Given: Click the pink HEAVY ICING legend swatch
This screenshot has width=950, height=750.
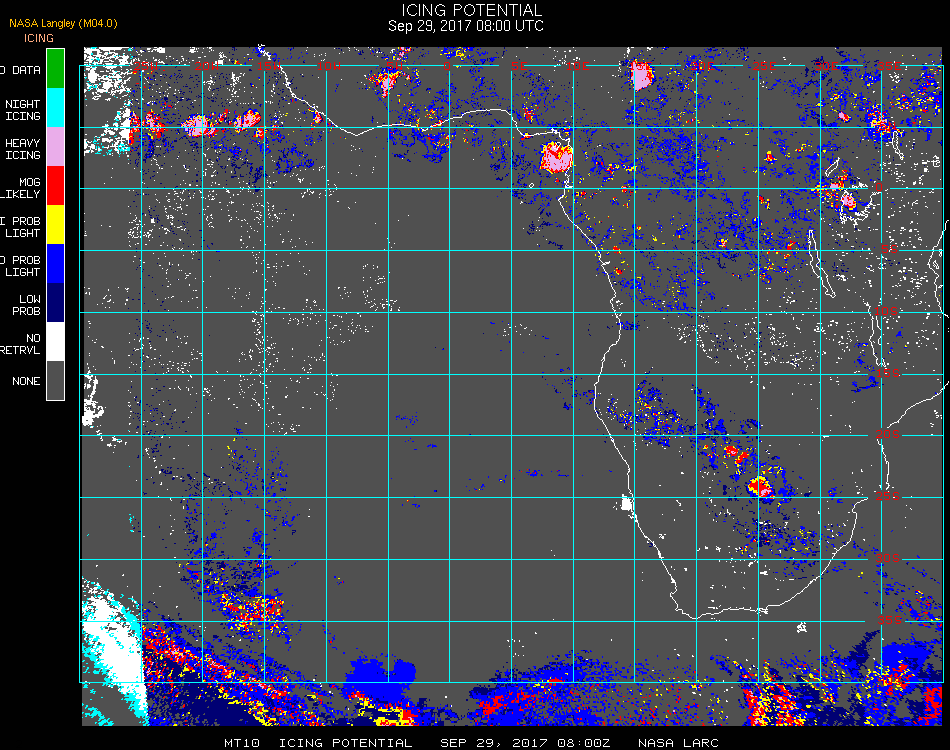Looking at the screenshot, I should [55, 147].
